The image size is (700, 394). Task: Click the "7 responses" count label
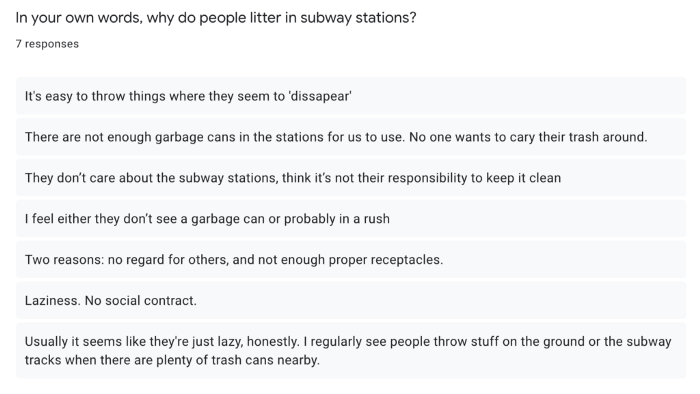tap(47, 44)
